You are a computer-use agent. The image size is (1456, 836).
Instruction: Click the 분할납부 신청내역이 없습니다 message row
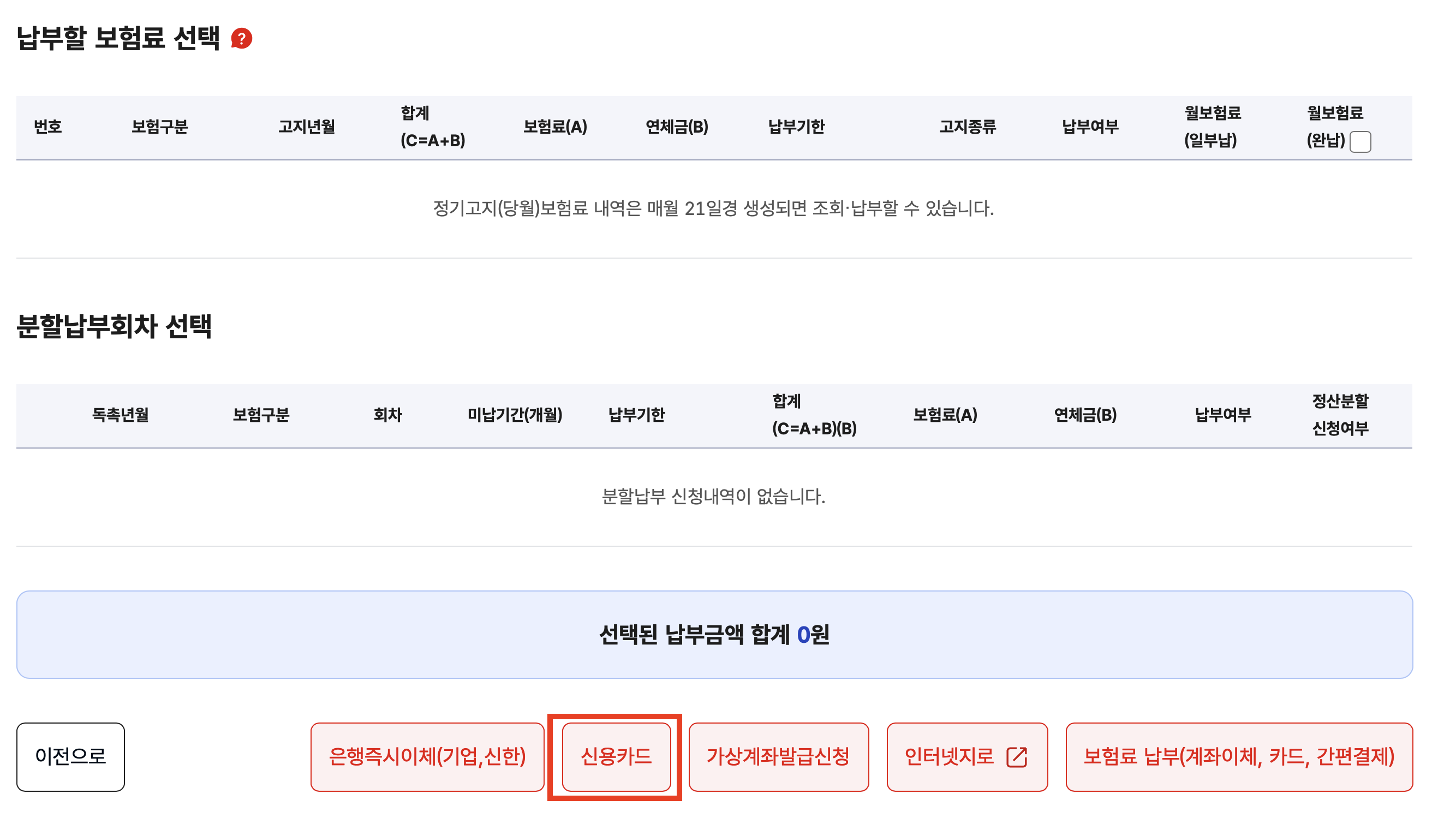(x=713, y=496)
